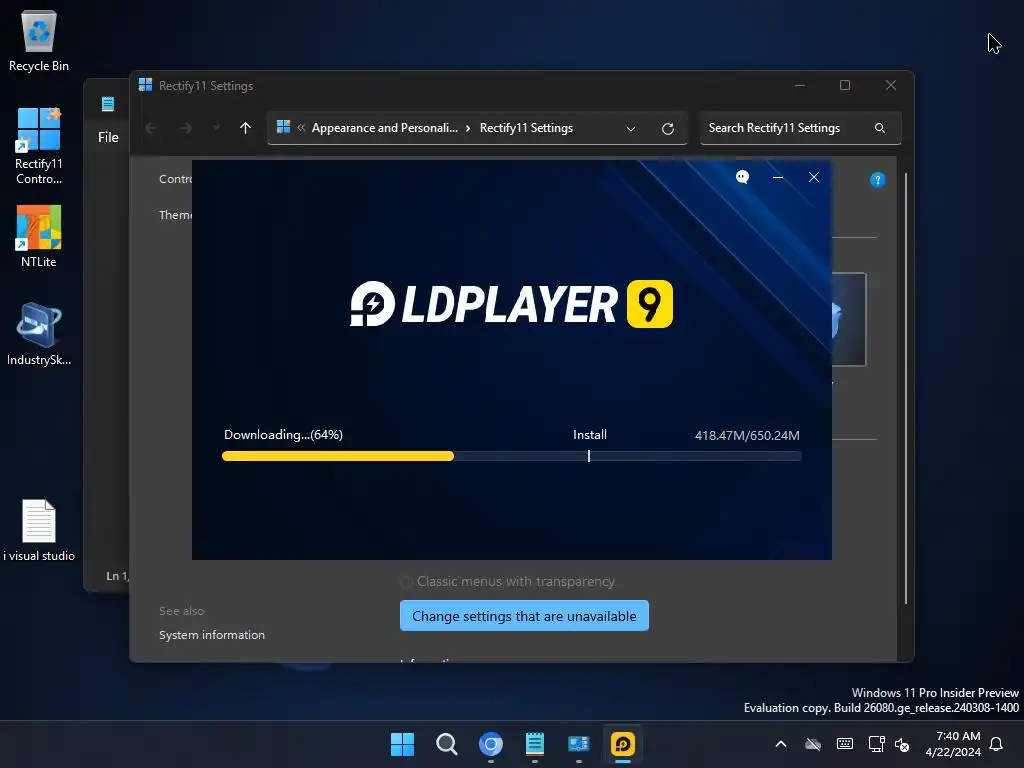Click the Control Panel icon in address bar

tap(283, 127)
